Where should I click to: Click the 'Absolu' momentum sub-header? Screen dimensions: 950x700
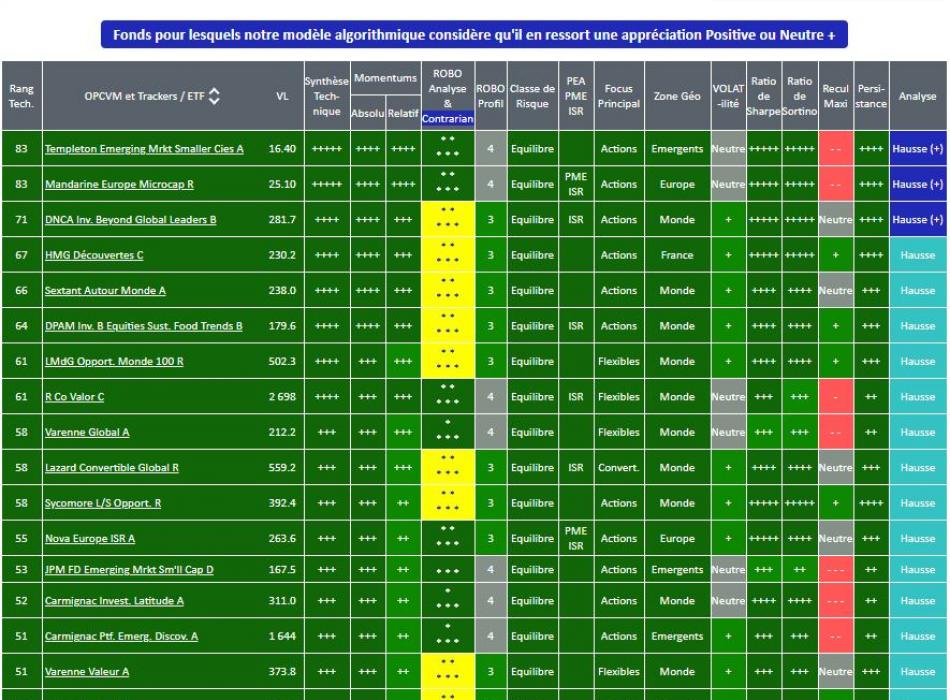pos(368,113)
